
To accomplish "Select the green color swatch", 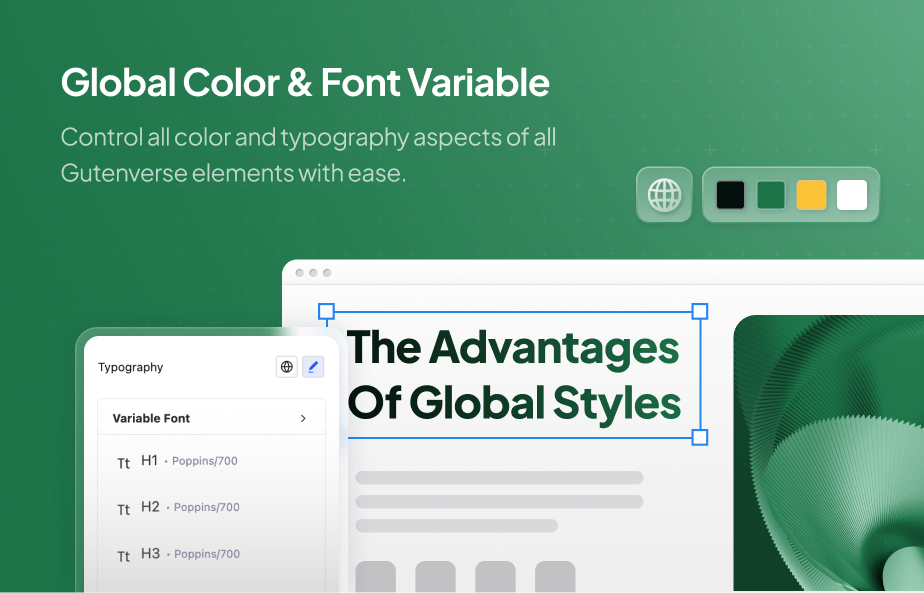I will (x=771, y=195).
